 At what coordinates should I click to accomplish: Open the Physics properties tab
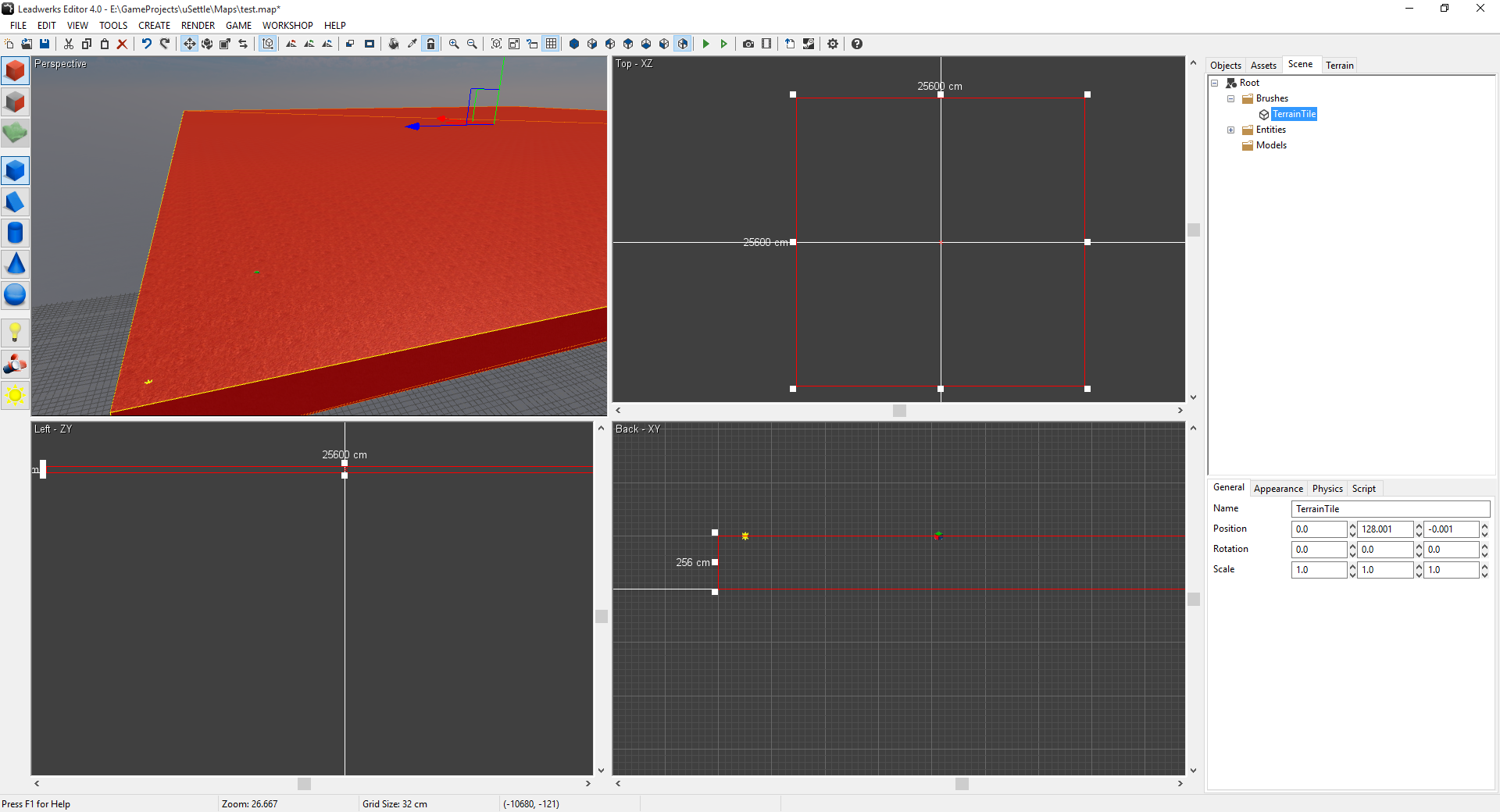point(1327,489)
